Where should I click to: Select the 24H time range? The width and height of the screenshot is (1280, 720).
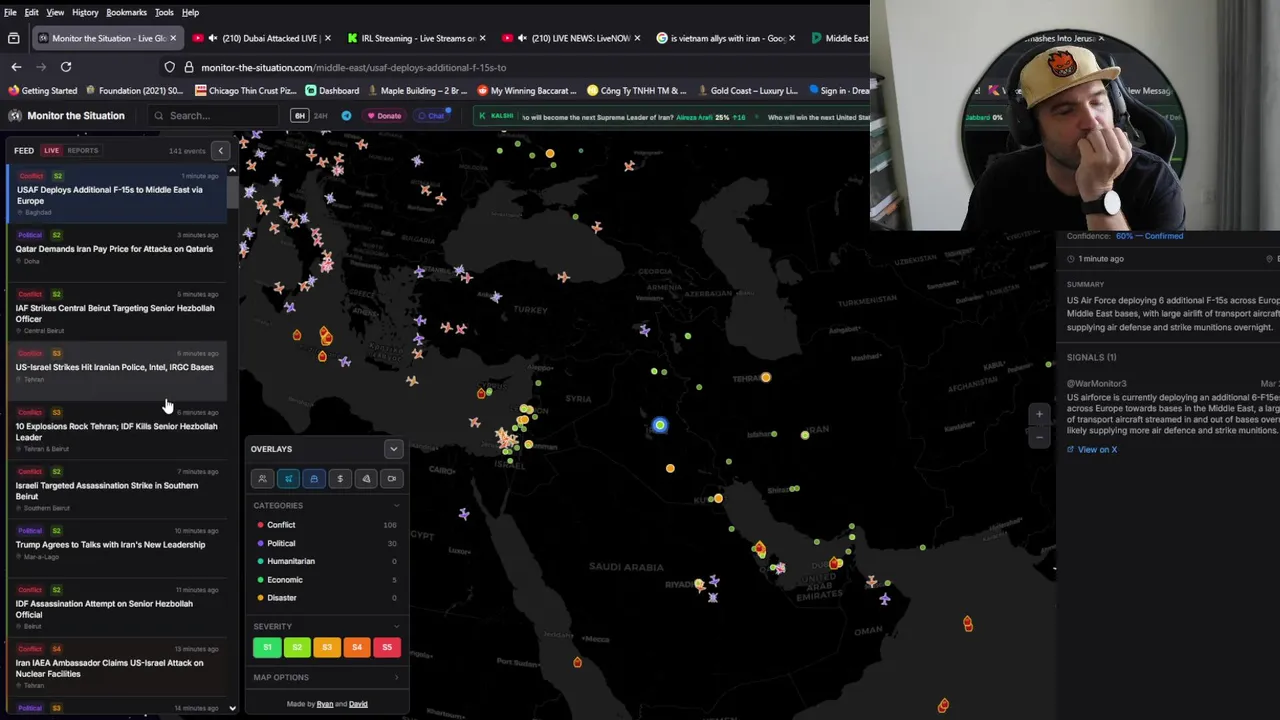[321, 116]
